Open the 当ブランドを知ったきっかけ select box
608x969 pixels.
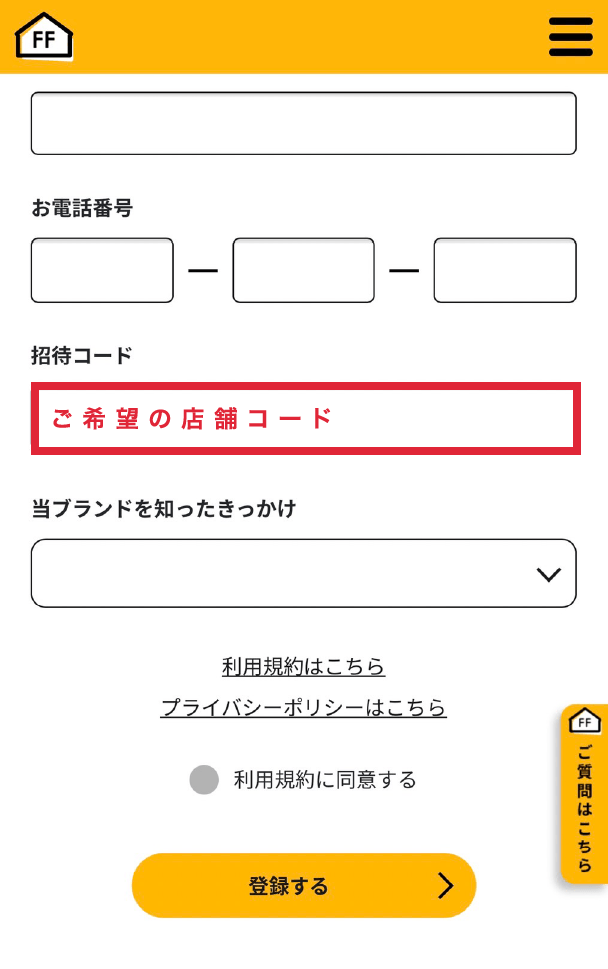(x=303, y=573)
